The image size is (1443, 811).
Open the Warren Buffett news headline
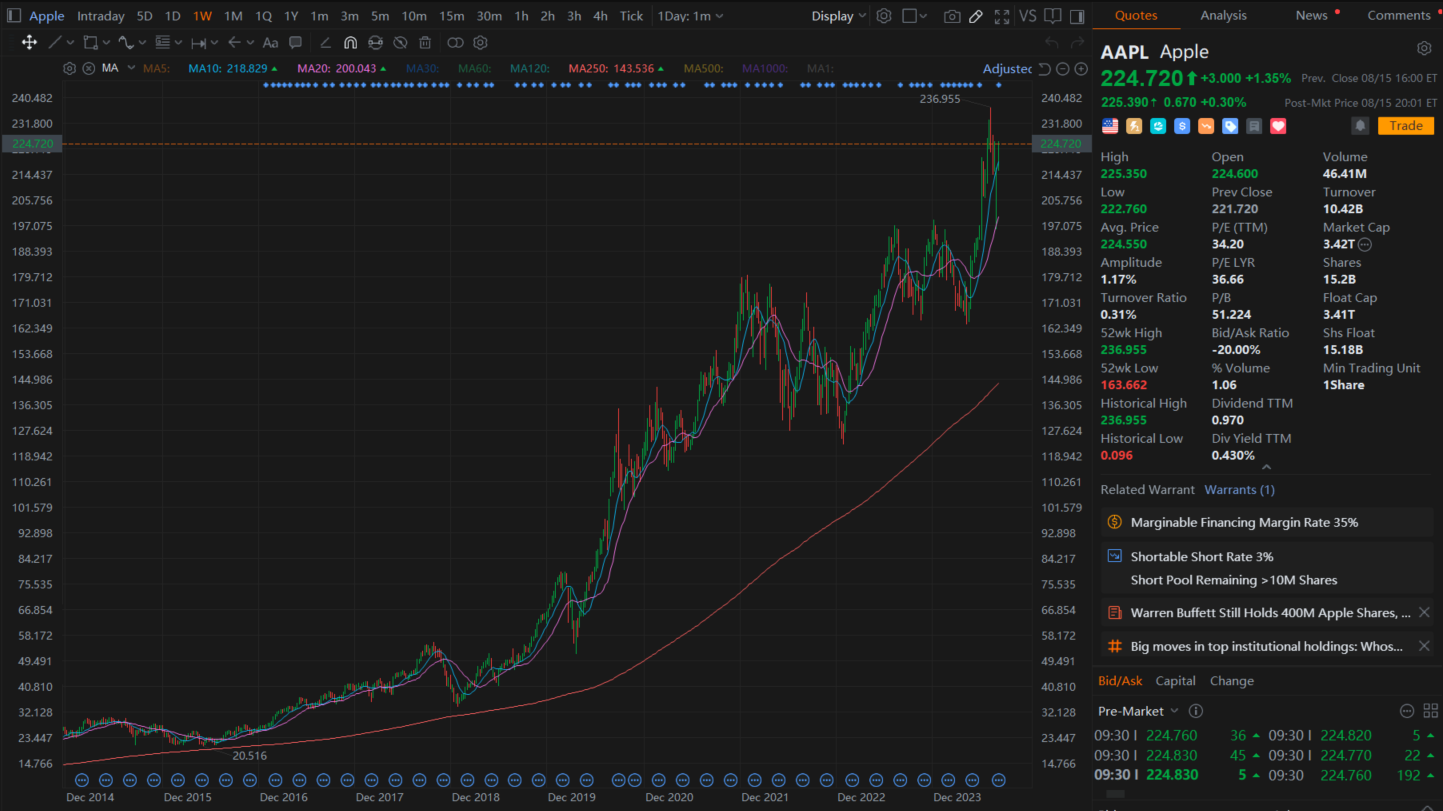1270,613
